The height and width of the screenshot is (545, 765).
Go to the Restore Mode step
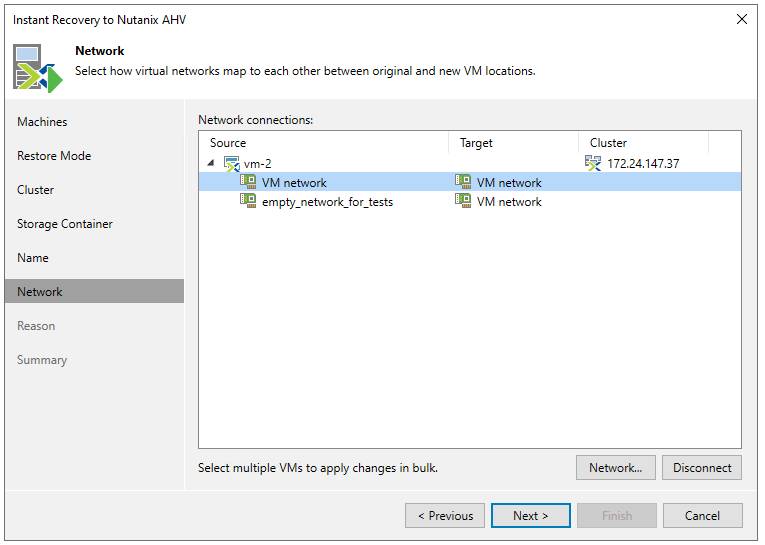[54, 156]
